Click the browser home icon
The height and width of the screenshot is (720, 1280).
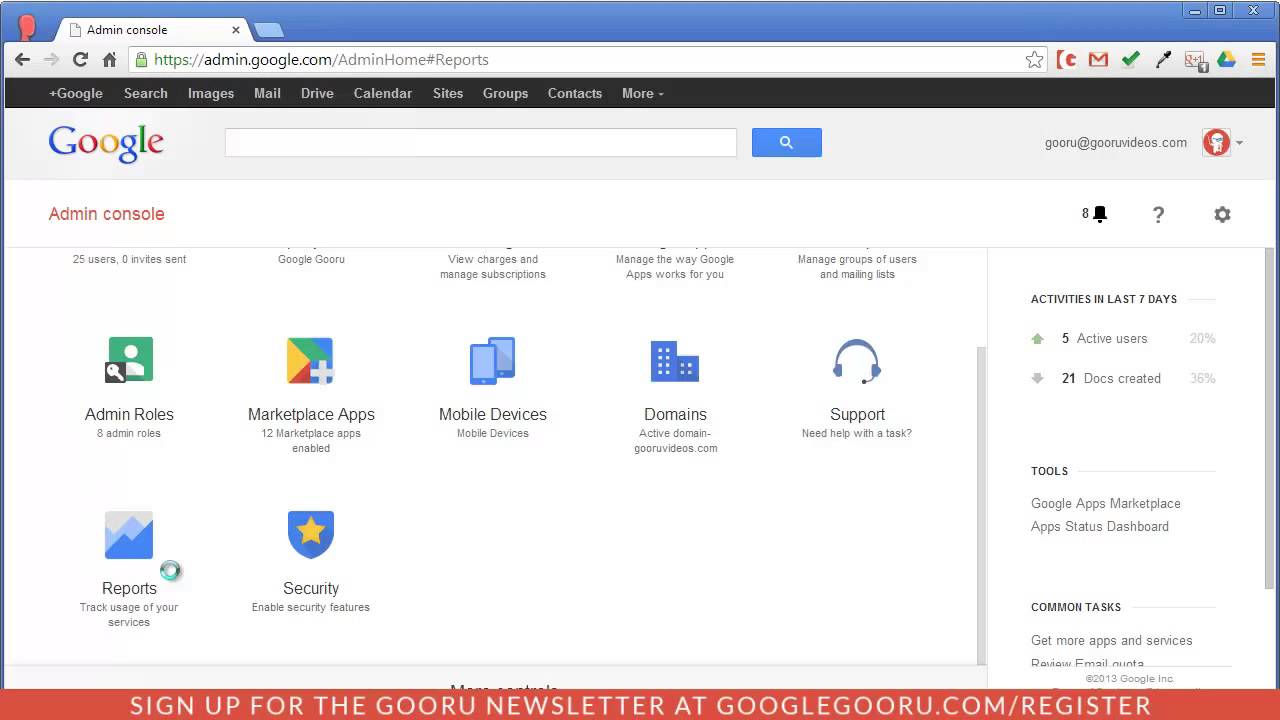110,60
